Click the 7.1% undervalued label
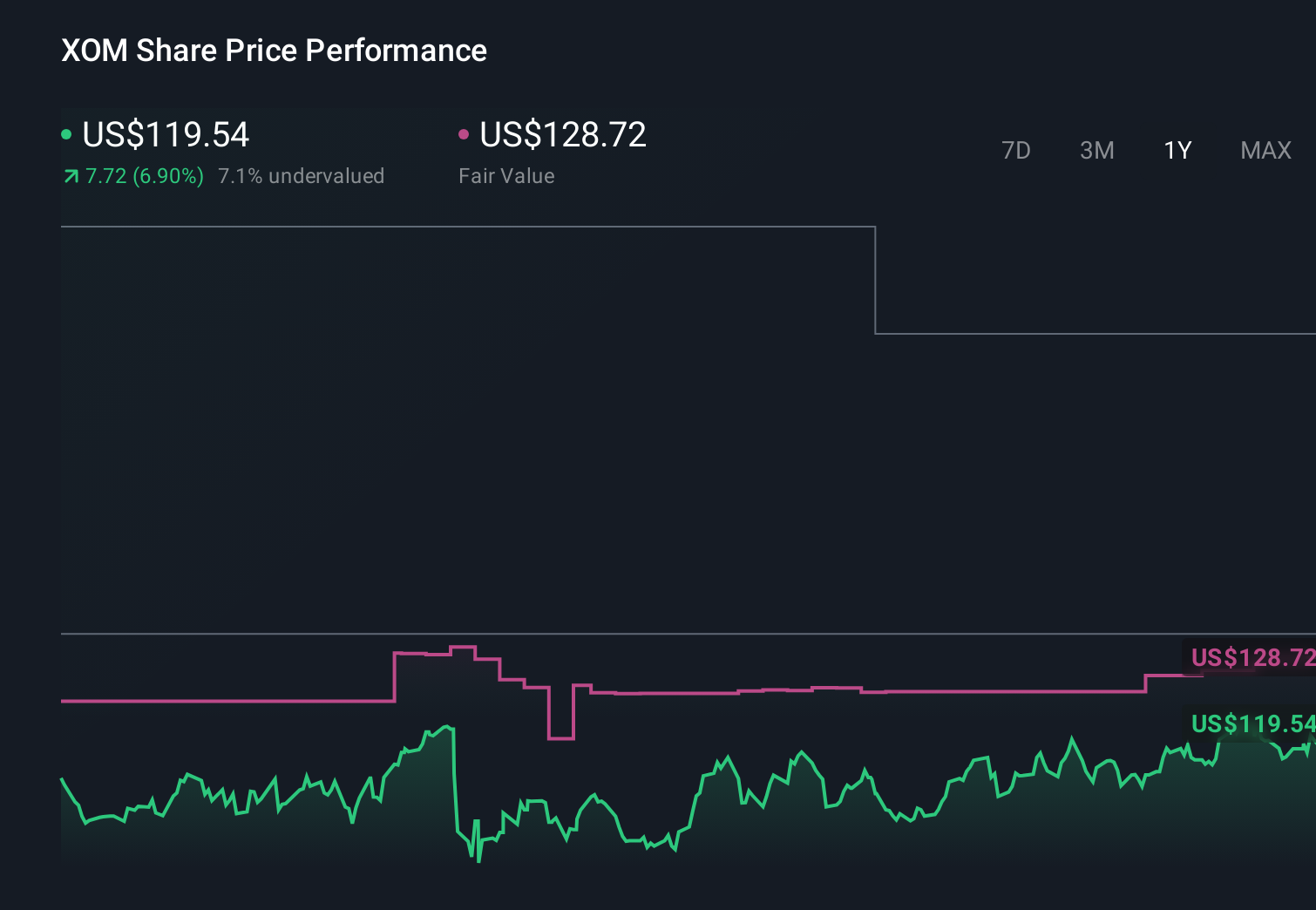Screen dimensions: 1316x910 302,175
